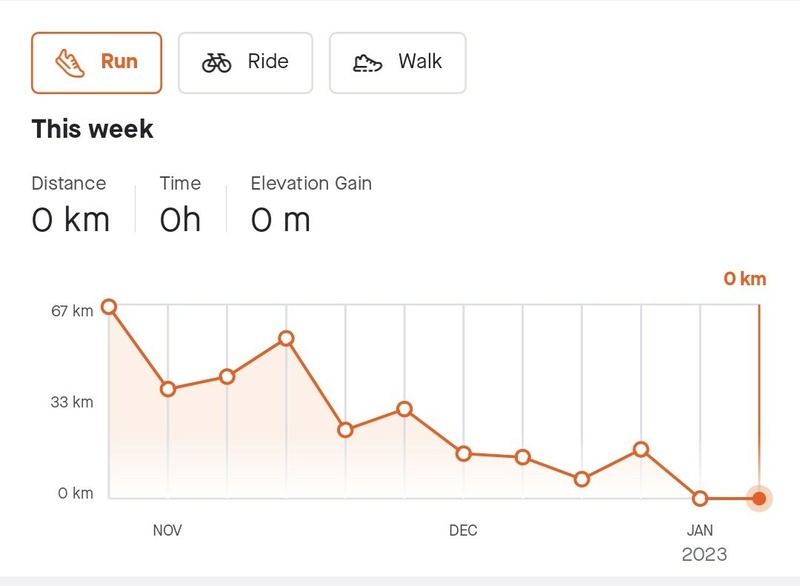The image size is (800, 586).
Task: Click the 2023 year label
Action: click(x=704, y=554)
